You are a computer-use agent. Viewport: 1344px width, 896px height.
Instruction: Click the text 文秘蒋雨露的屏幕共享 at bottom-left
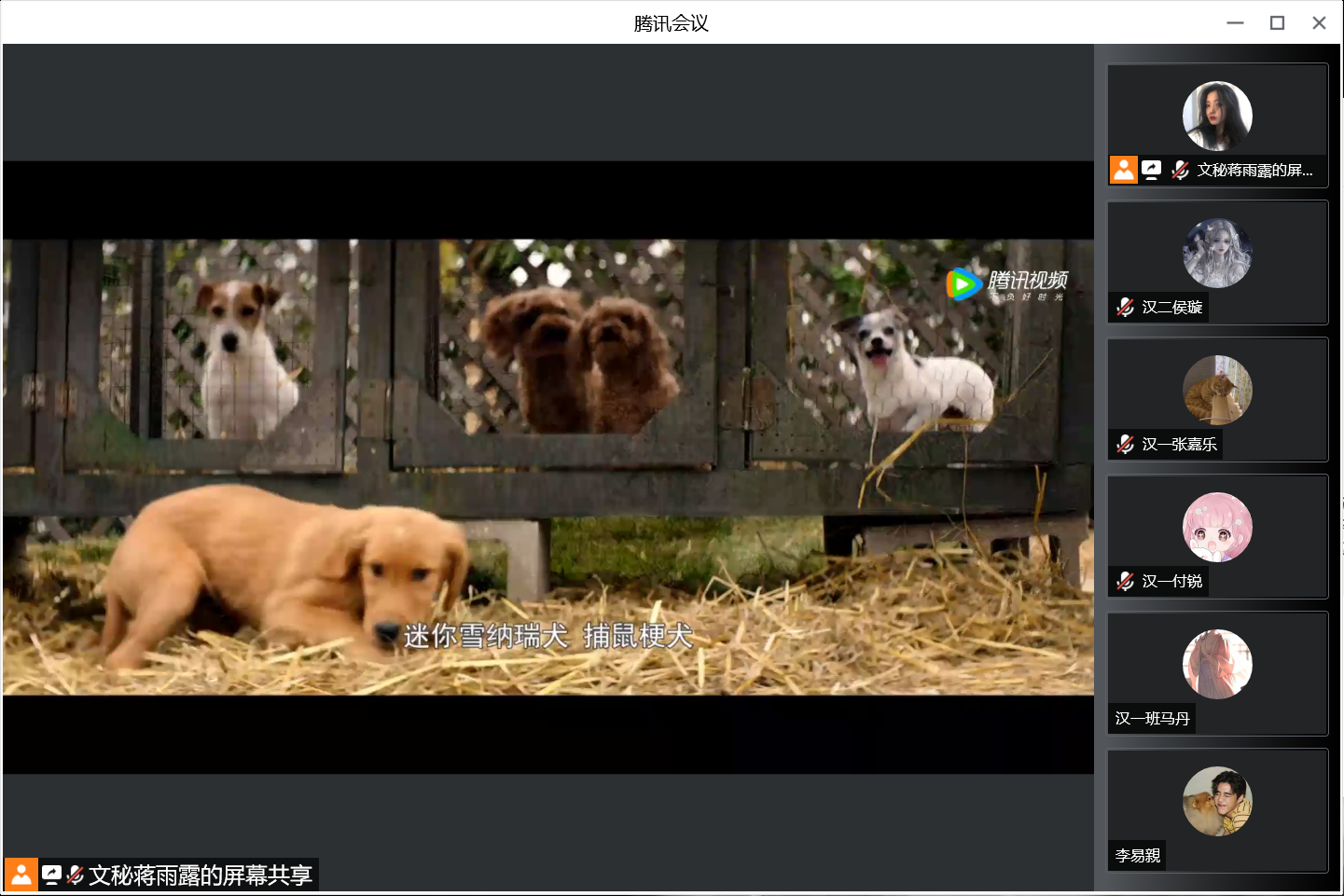pos(201,875)
